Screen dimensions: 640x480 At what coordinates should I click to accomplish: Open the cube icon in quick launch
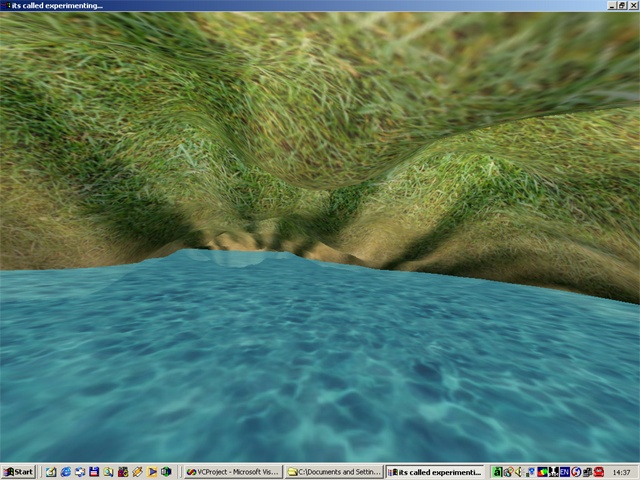point(166,471)
